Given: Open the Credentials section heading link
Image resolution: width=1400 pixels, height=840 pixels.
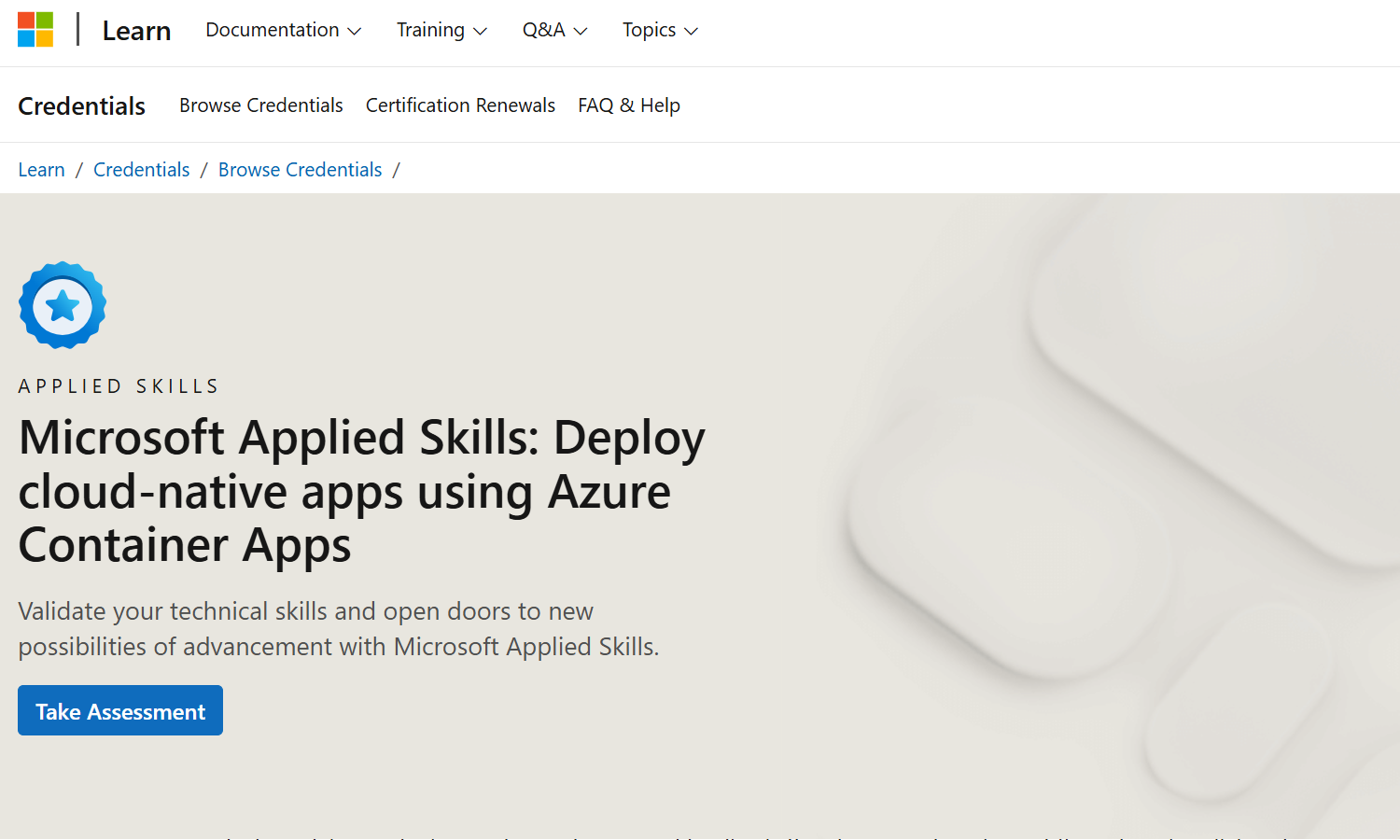Looking at the screenshot, I should coord(82,105).
